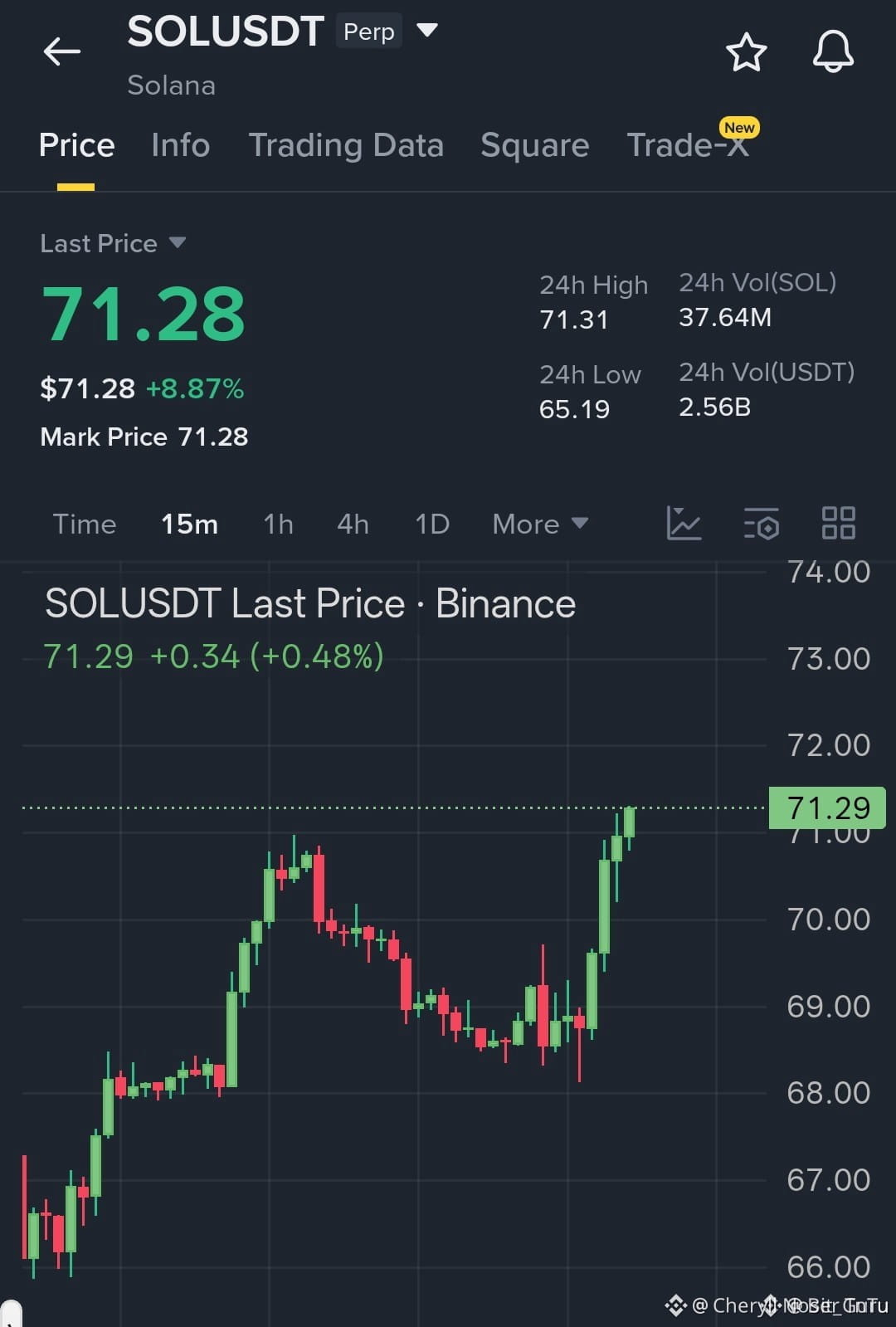896x1327 pixels.
Task: Select the Time chart interval
Action: 85,524
